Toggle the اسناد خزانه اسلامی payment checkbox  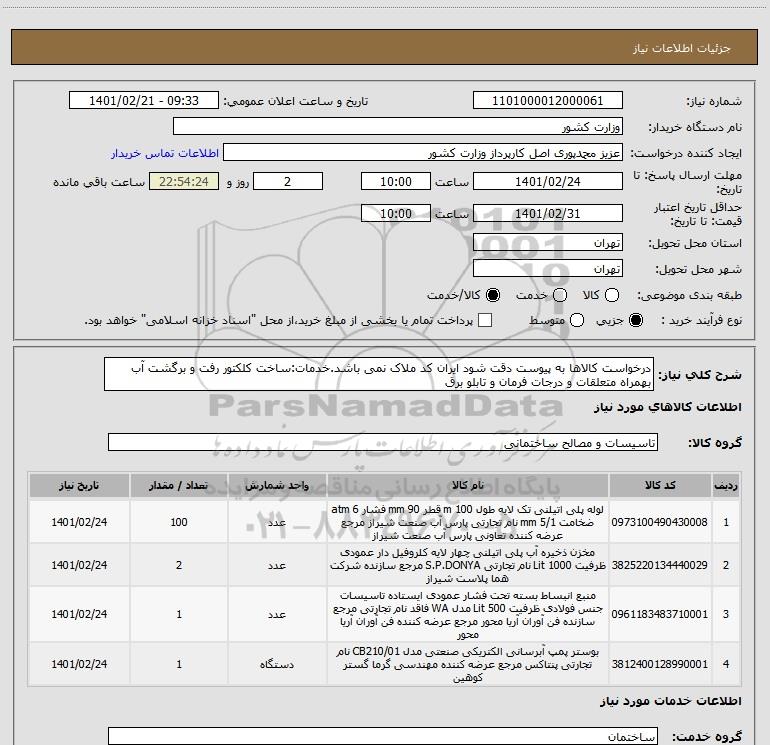coord(485,320)
